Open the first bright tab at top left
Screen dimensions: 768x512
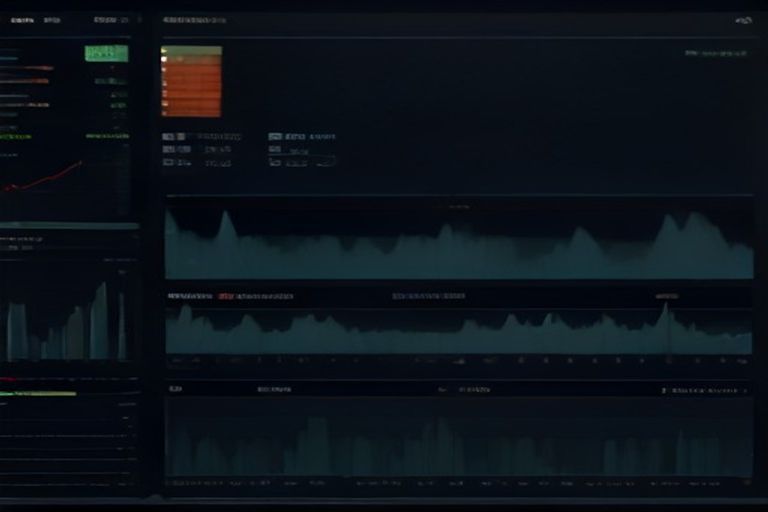(23, 21)
